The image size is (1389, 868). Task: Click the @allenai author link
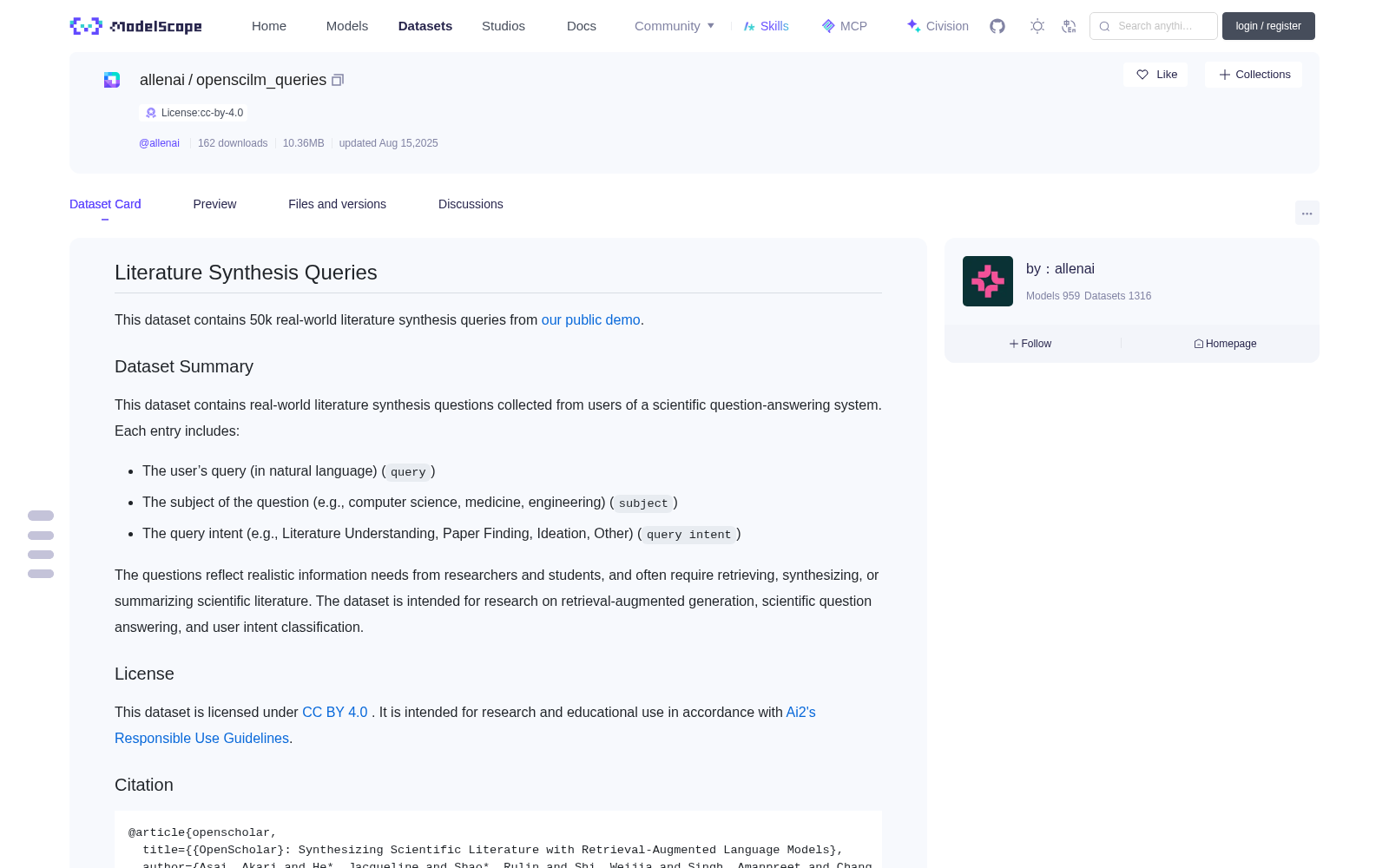[x=159, y=143]
